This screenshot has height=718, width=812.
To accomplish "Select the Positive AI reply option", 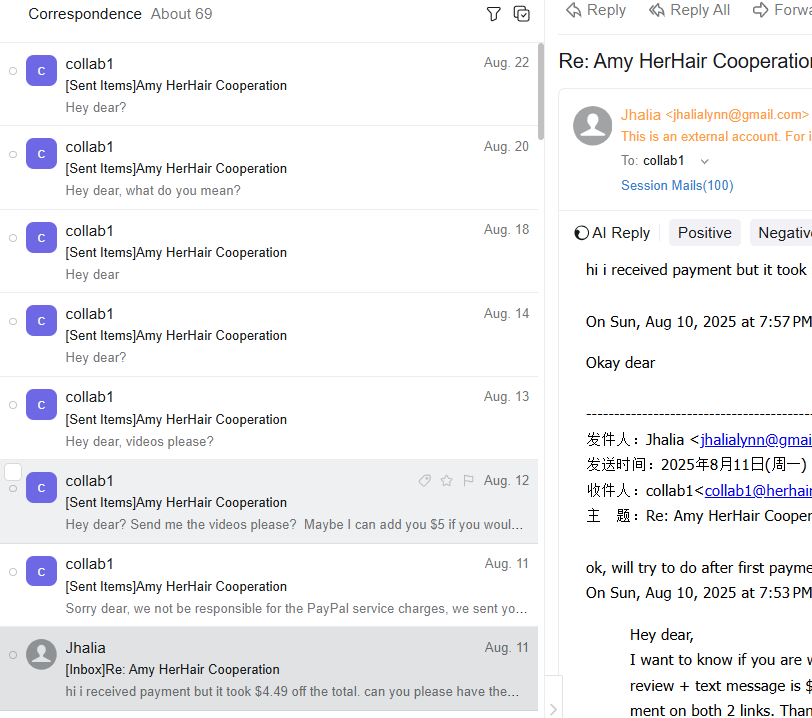I will pos(704,233).
